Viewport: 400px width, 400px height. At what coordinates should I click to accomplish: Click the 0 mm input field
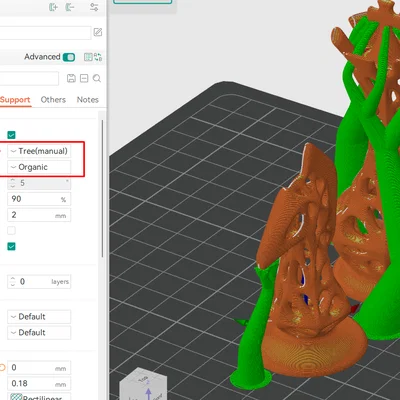pos(39,368)
